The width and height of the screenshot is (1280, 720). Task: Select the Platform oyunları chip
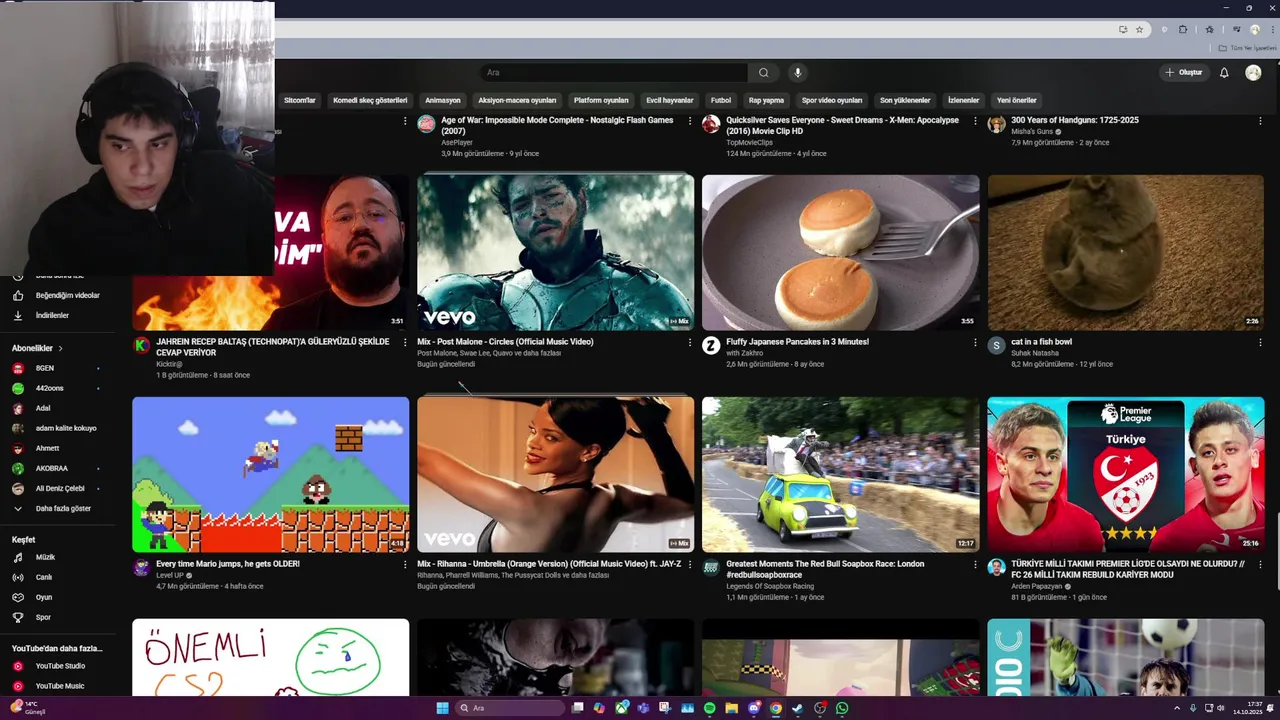point(601,100)
